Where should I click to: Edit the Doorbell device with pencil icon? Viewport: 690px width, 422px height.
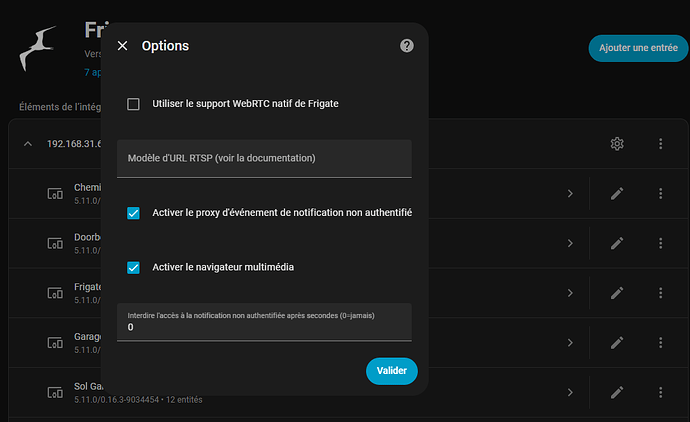point(617,243)
